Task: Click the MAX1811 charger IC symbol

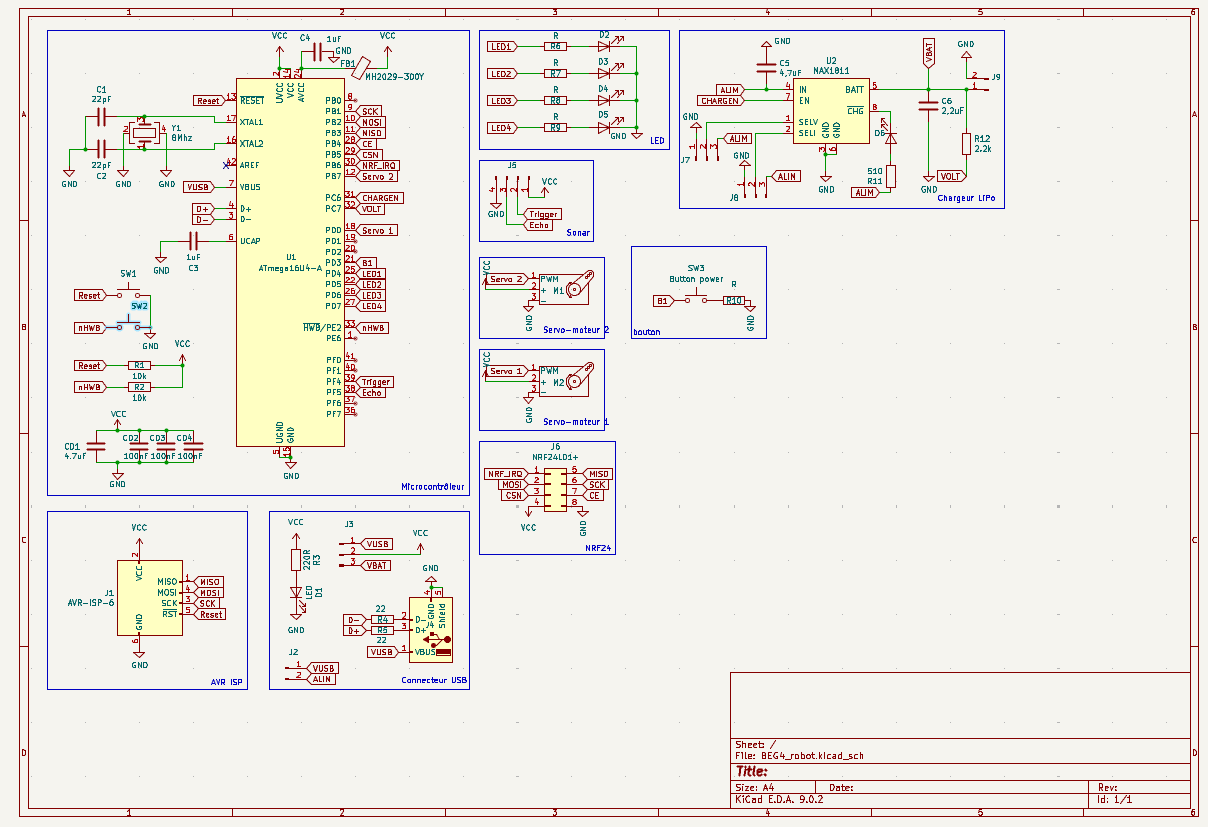Action: pos(831,112)
